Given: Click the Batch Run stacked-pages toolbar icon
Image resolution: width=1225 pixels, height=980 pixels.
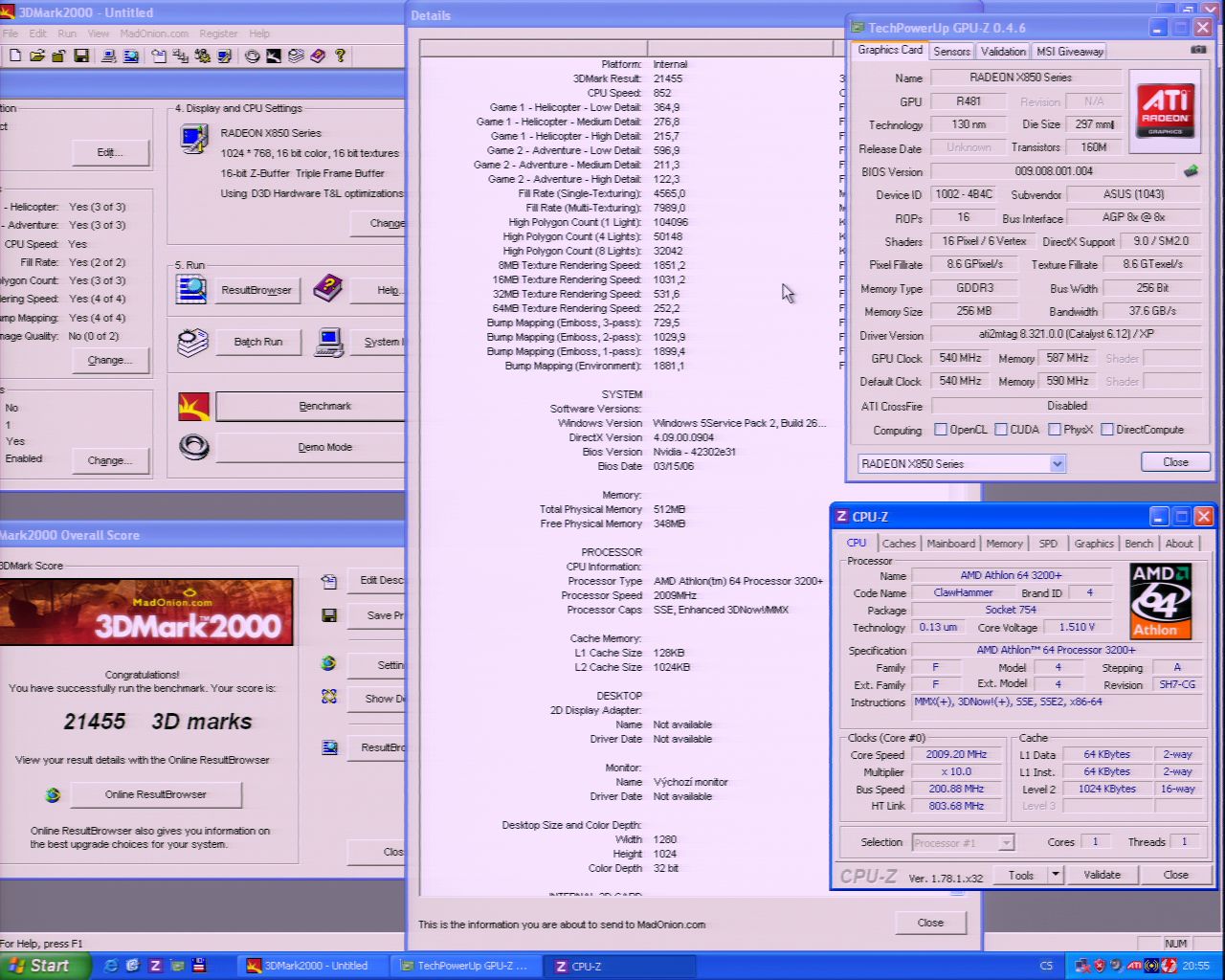Looking at the screenshot, I should [297, 56].
